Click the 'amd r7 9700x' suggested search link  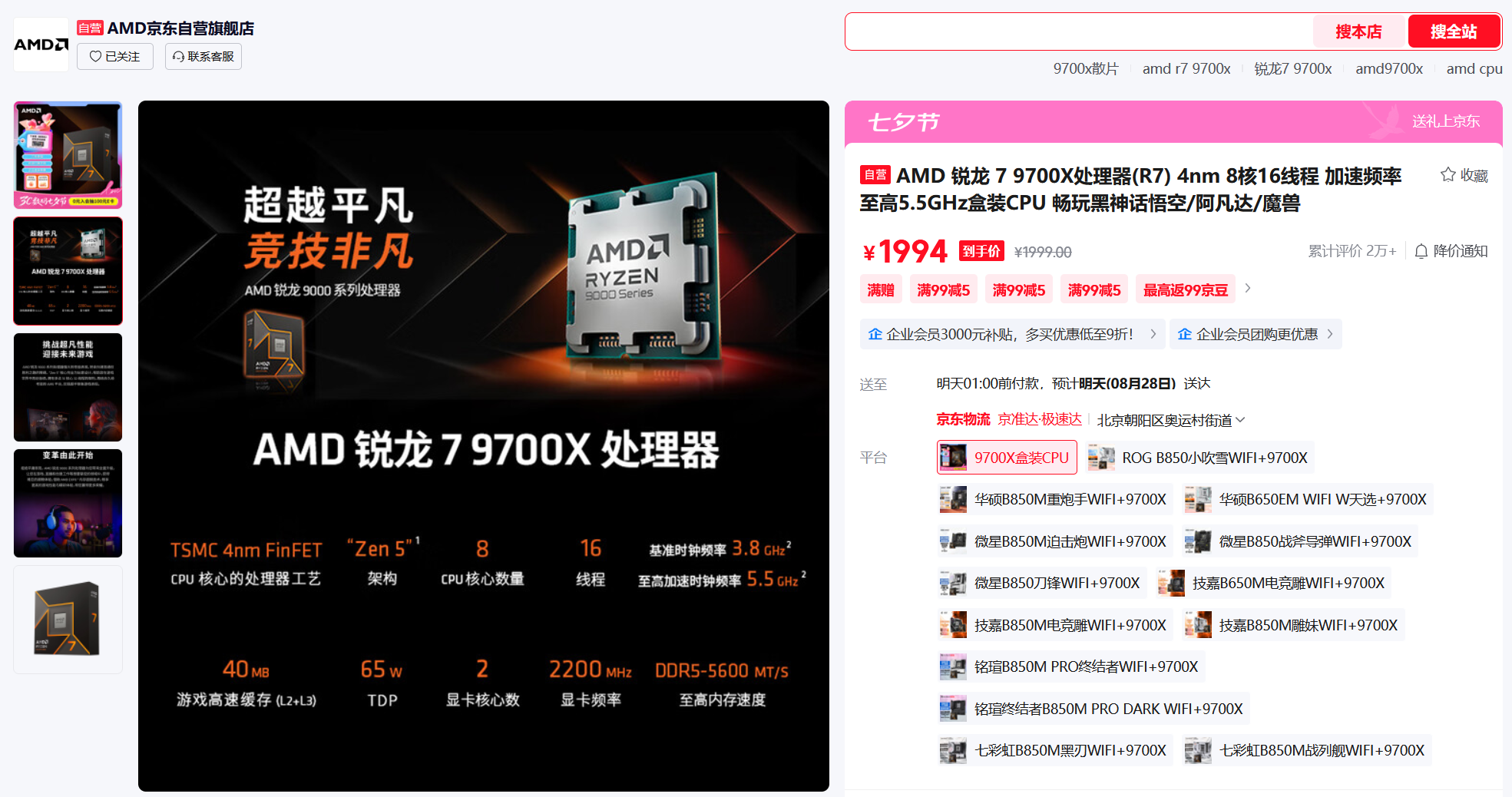point(1186,68)
